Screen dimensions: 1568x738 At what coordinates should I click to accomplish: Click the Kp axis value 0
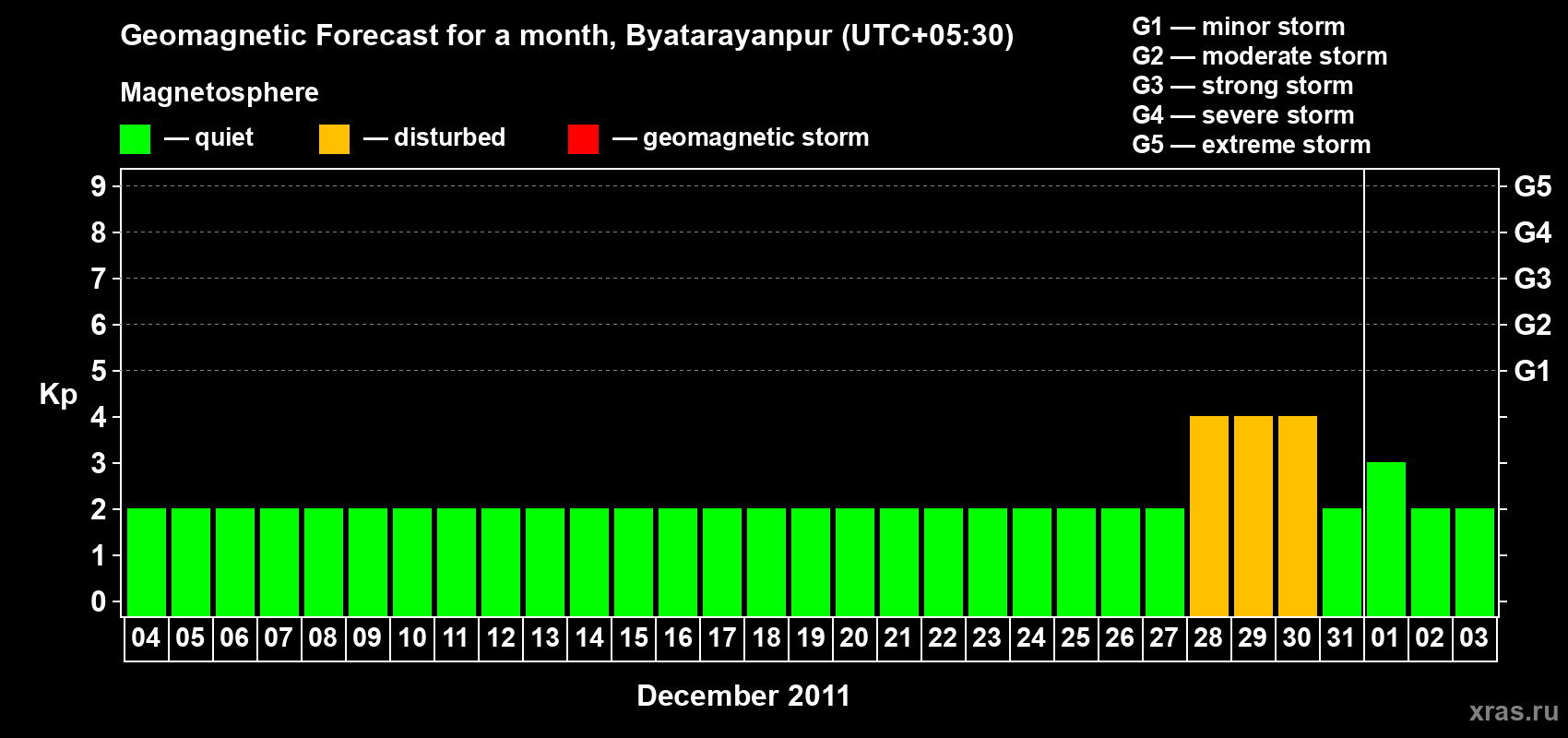[99, 601]
